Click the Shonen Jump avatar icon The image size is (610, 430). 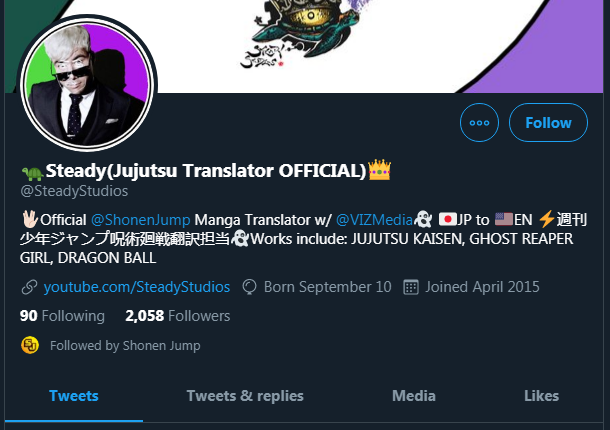pos(30,345)
